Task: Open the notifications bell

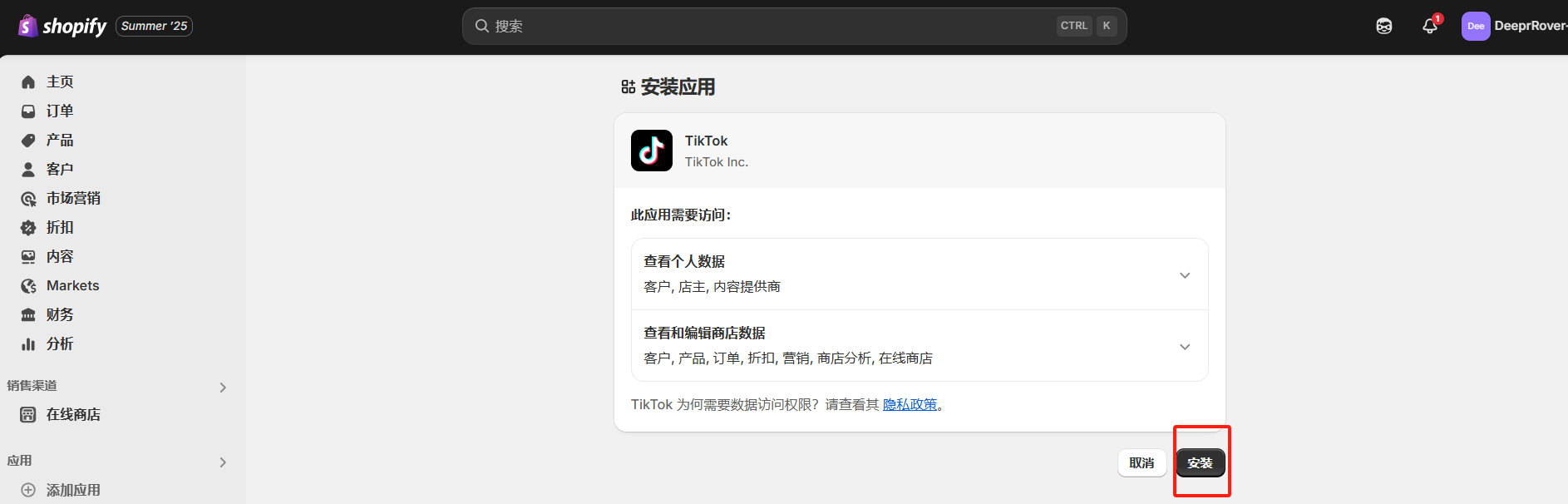Action: (1430, 26)
